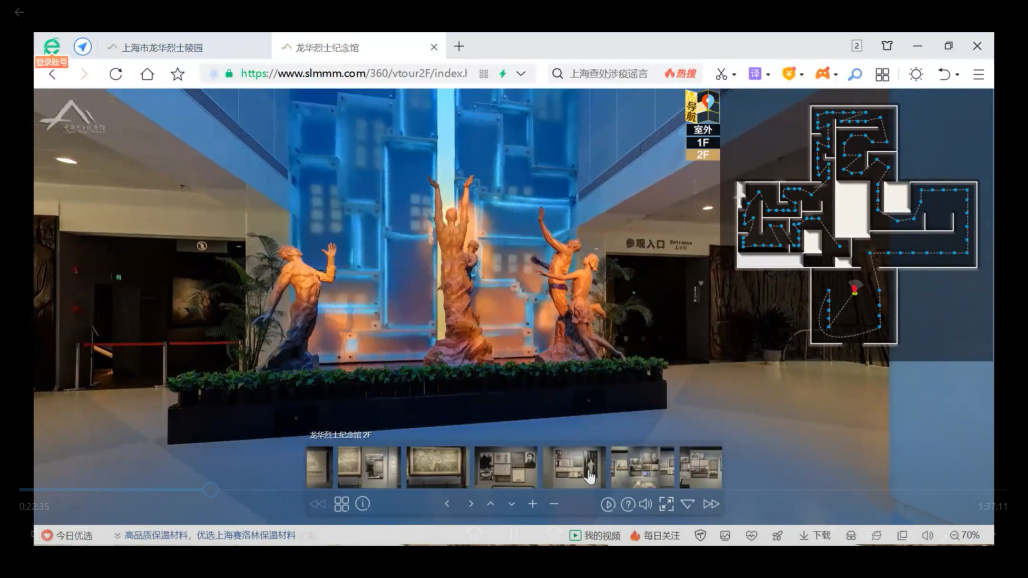The height and width of the screenshot is (578, 1028).
Task: Zoom out the panorama with minus icon
Action: click(x=554, y=504)
